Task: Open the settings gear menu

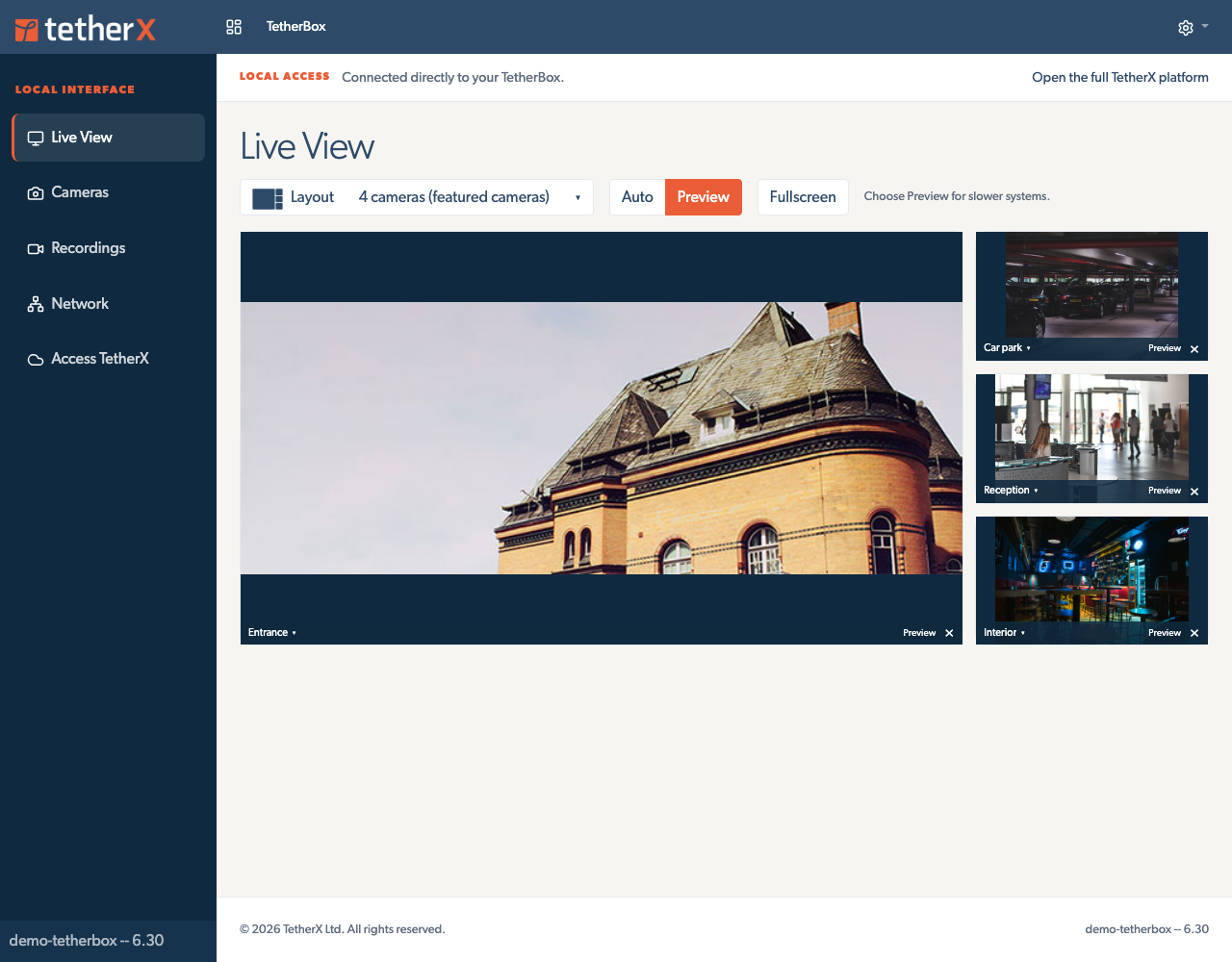Action: click(1186, 28)
